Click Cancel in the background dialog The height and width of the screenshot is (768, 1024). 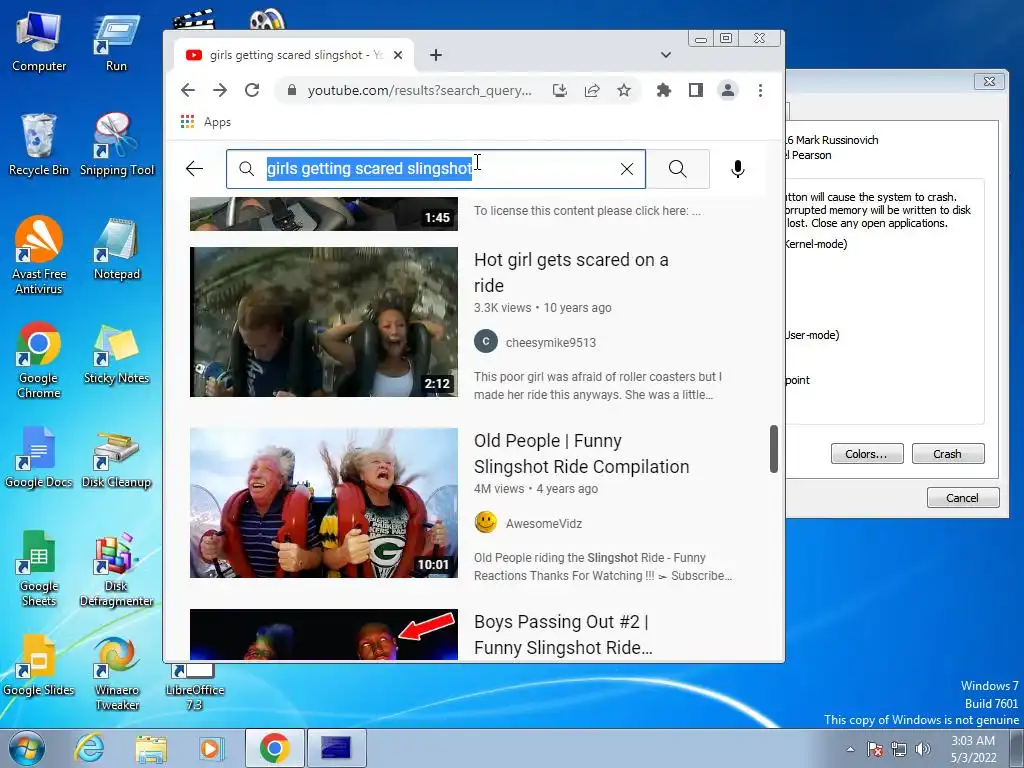(x=963, y=498)
